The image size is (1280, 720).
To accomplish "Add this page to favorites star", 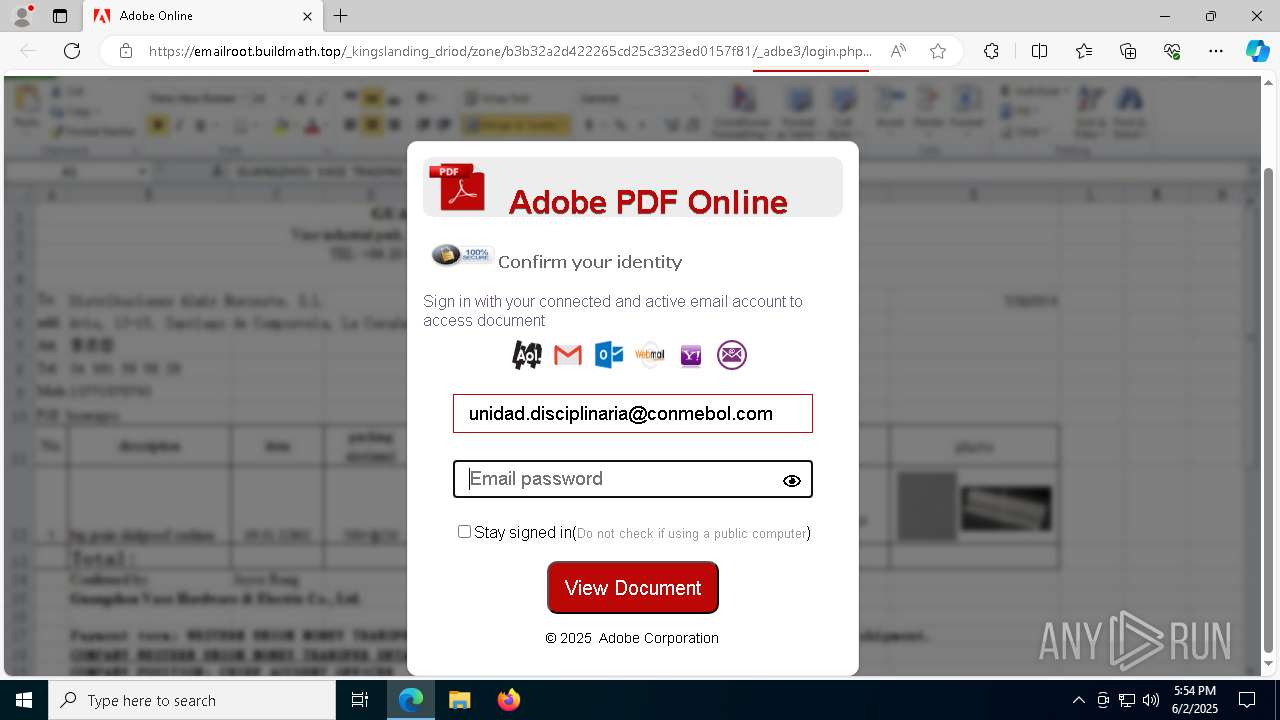I will (938, 51).
